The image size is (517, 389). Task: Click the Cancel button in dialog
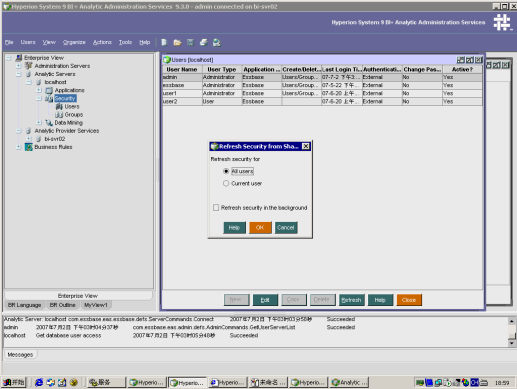286,228
